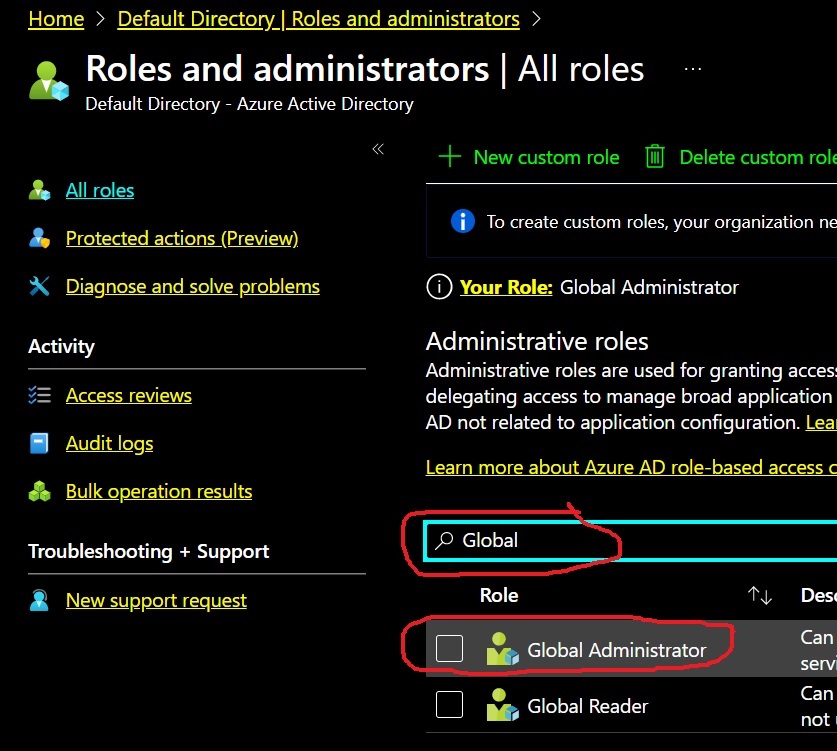Click the Global Administrator role icon
Image resolution: width=837 pixels, height=751 pixels.
tap(502, 649)
